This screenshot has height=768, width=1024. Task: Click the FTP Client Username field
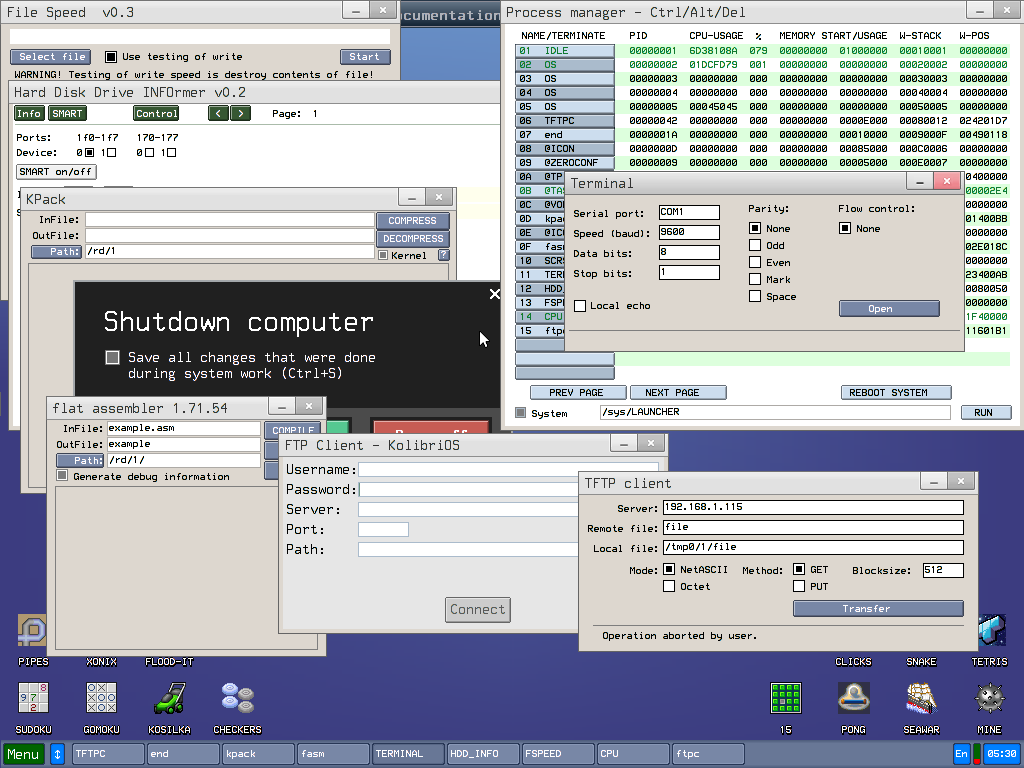[508, 469]
